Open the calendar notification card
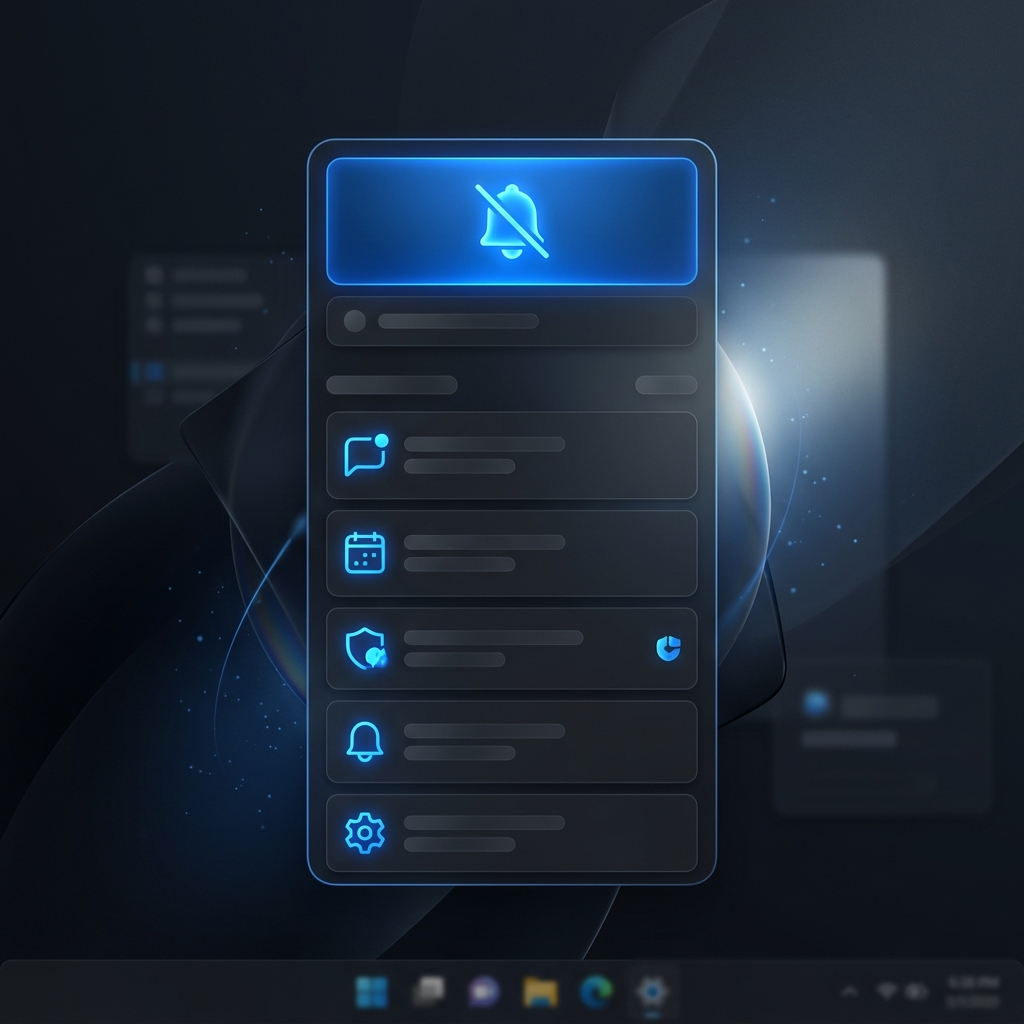1024x1024 pixels. [511, 553]
